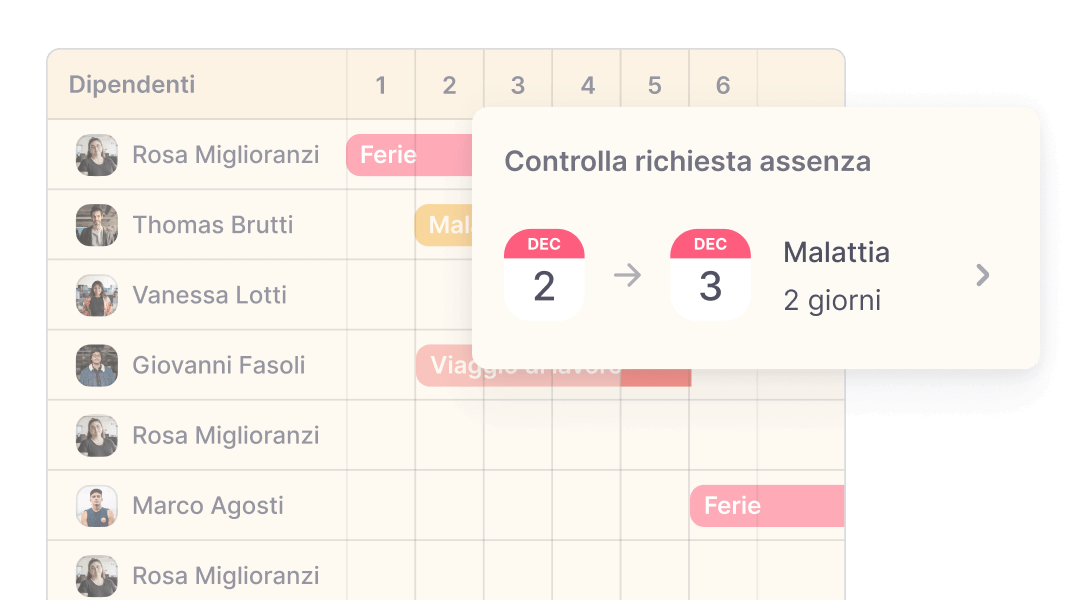Click the 2 giorni duration text
The height and width of the screenshot is (600, 1088).
[x=830, y=298]
